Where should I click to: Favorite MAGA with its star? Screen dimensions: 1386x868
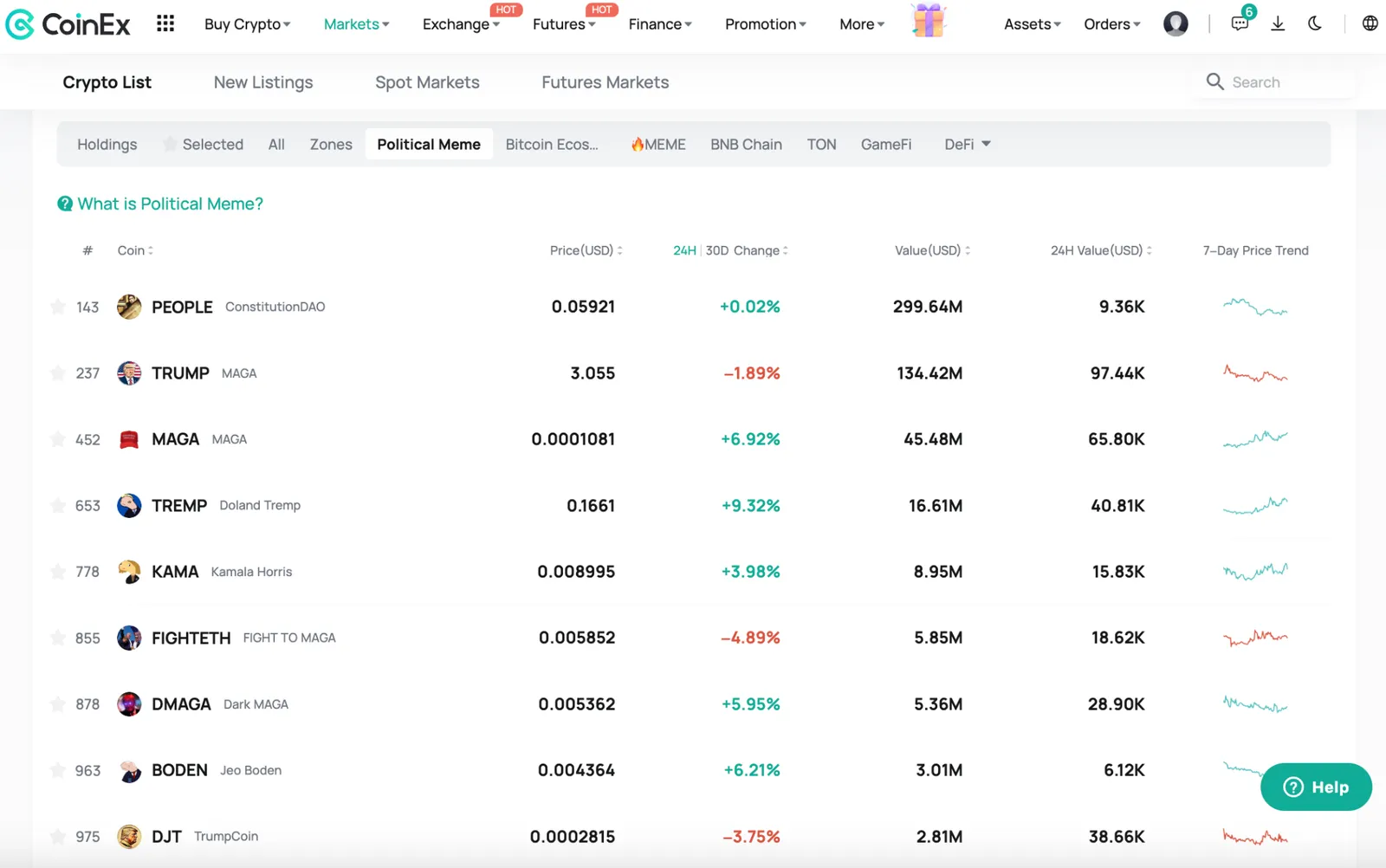pyautogui.click(x=58, y=439)
